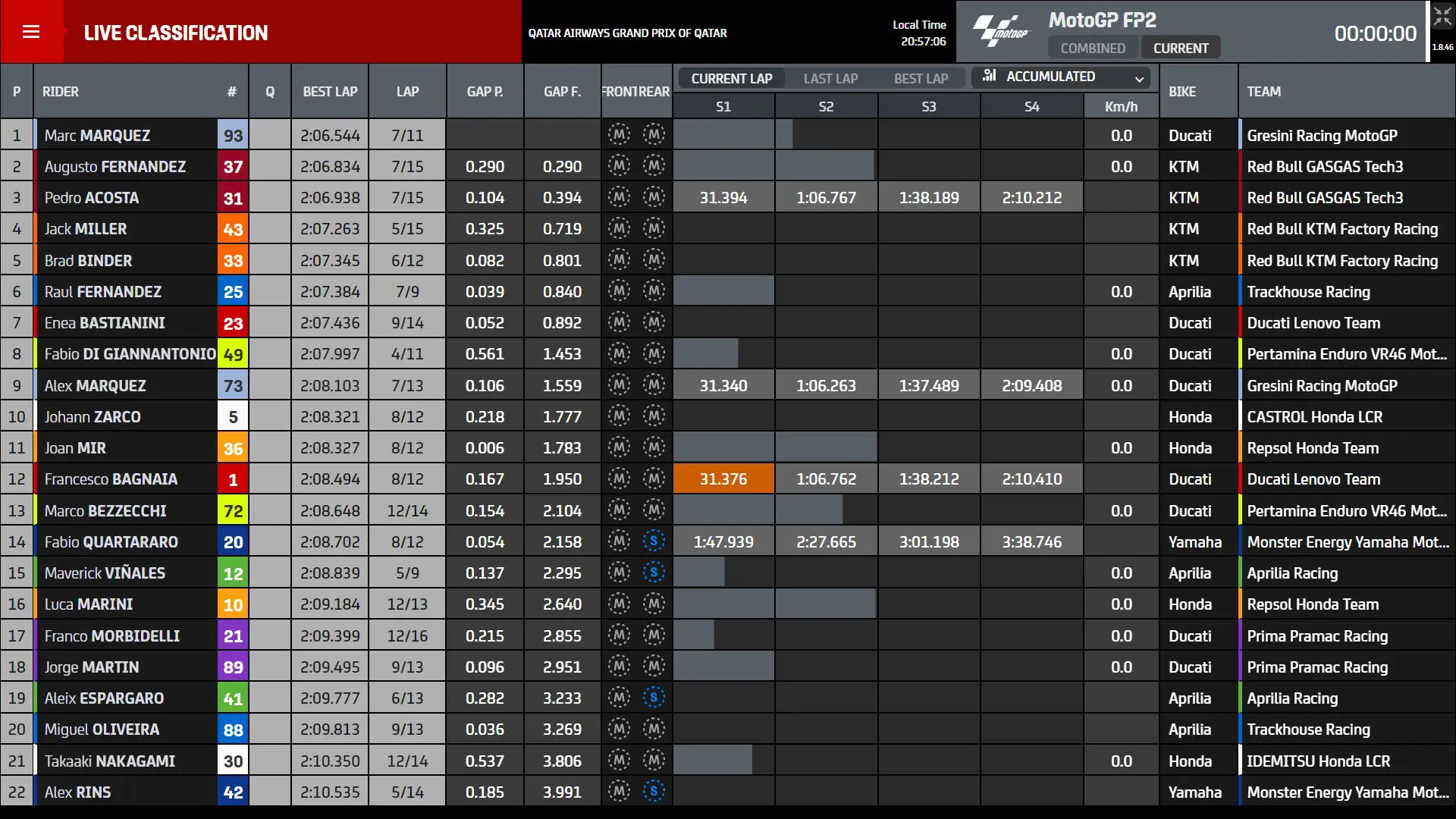Click Enea Bastianini front tyre icon
The width and height of the screenshot is (1456, 819).
pos(619,322)
